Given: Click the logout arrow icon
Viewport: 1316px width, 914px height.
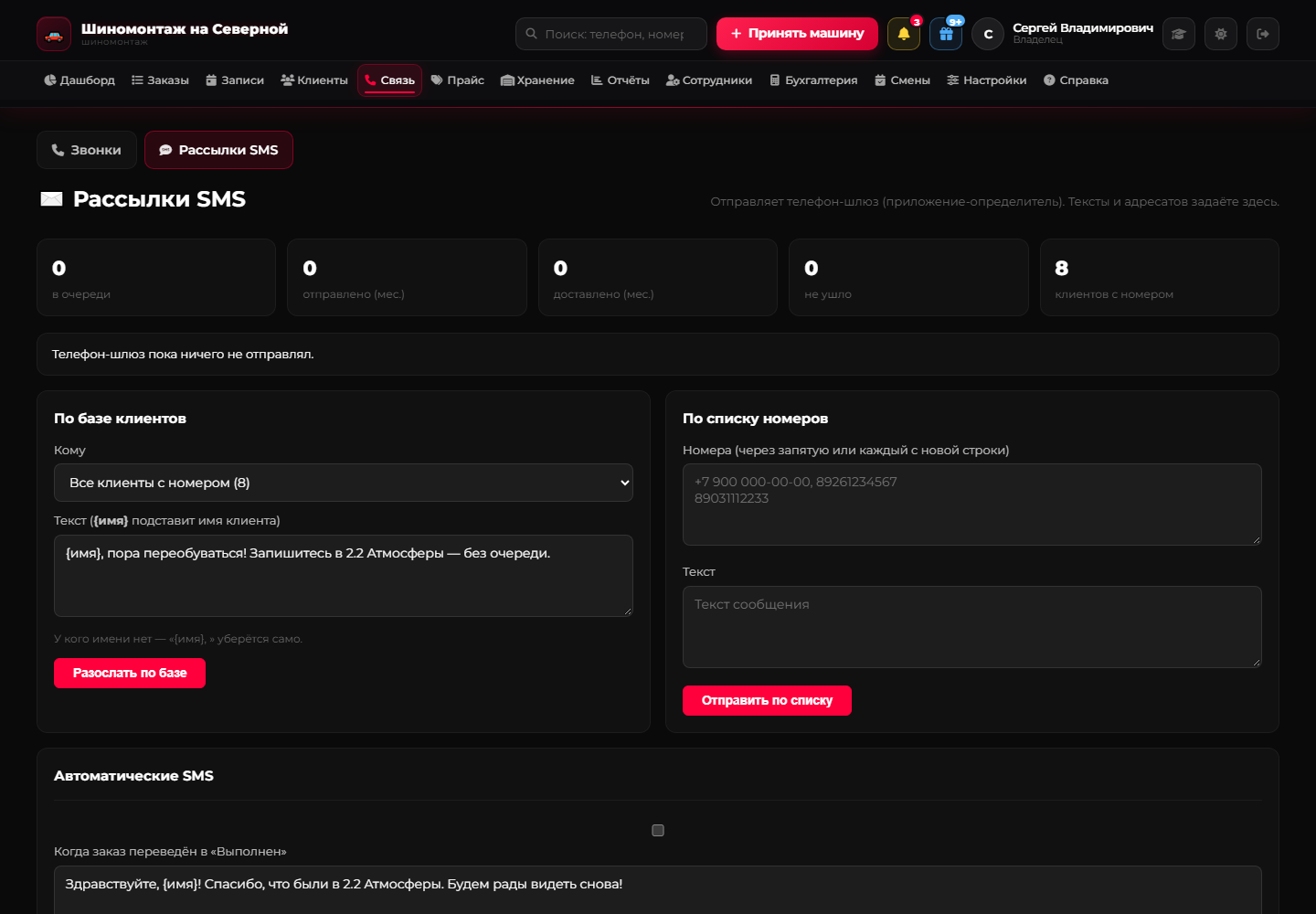Looking at the screenshot, I should pos(1263,34).
